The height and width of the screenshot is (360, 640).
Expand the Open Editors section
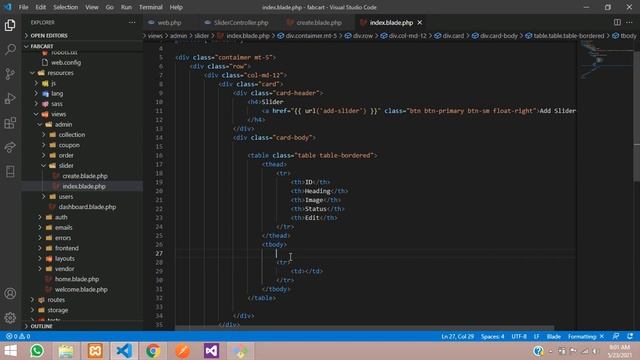click(82, 36)
